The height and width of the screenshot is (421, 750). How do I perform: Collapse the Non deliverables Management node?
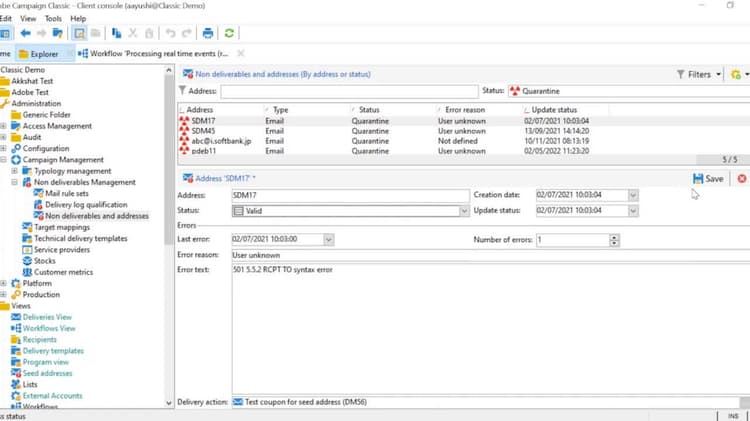[x=14, y=182]
